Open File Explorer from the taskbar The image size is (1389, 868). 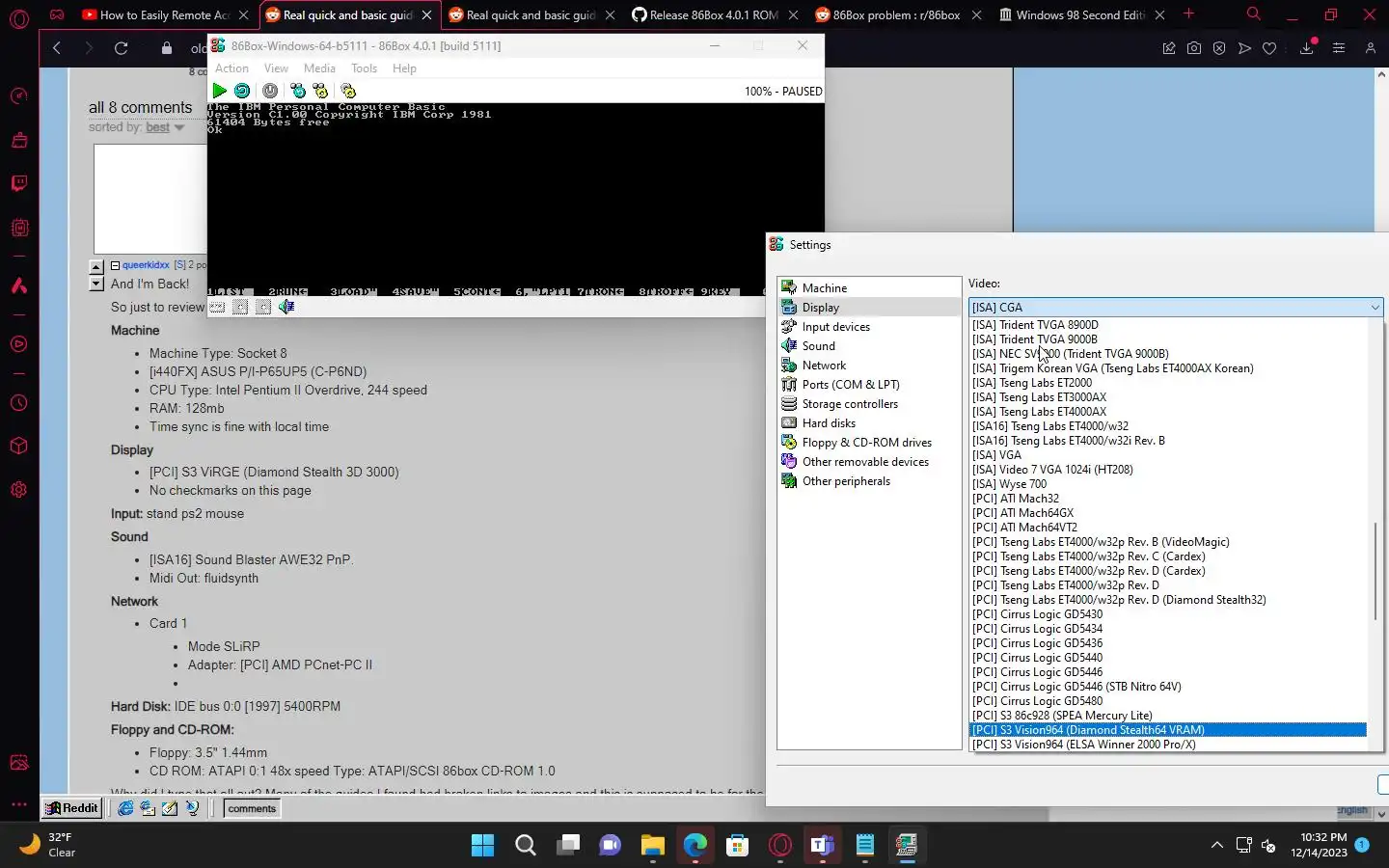click(653, 846)
